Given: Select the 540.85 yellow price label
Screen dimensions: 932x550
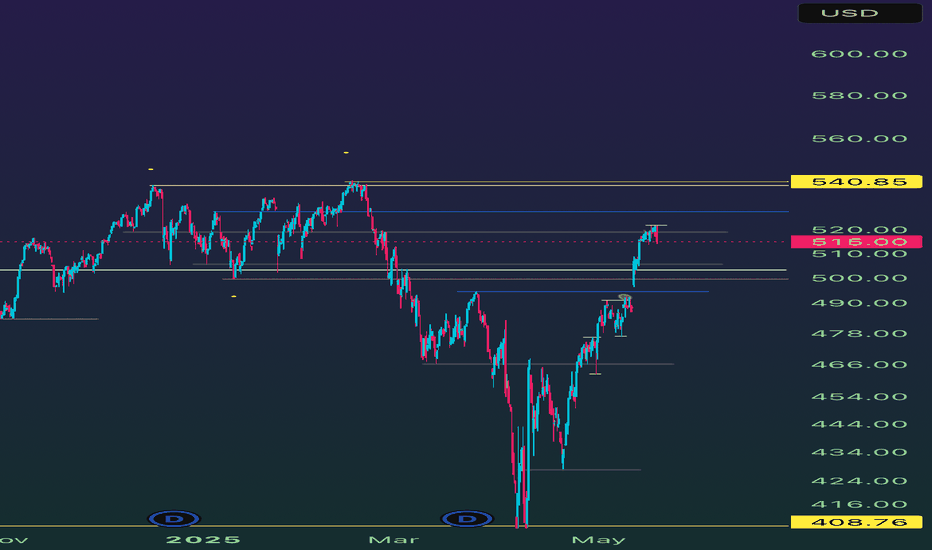Looking at the screenshot, I should (856, 181).
